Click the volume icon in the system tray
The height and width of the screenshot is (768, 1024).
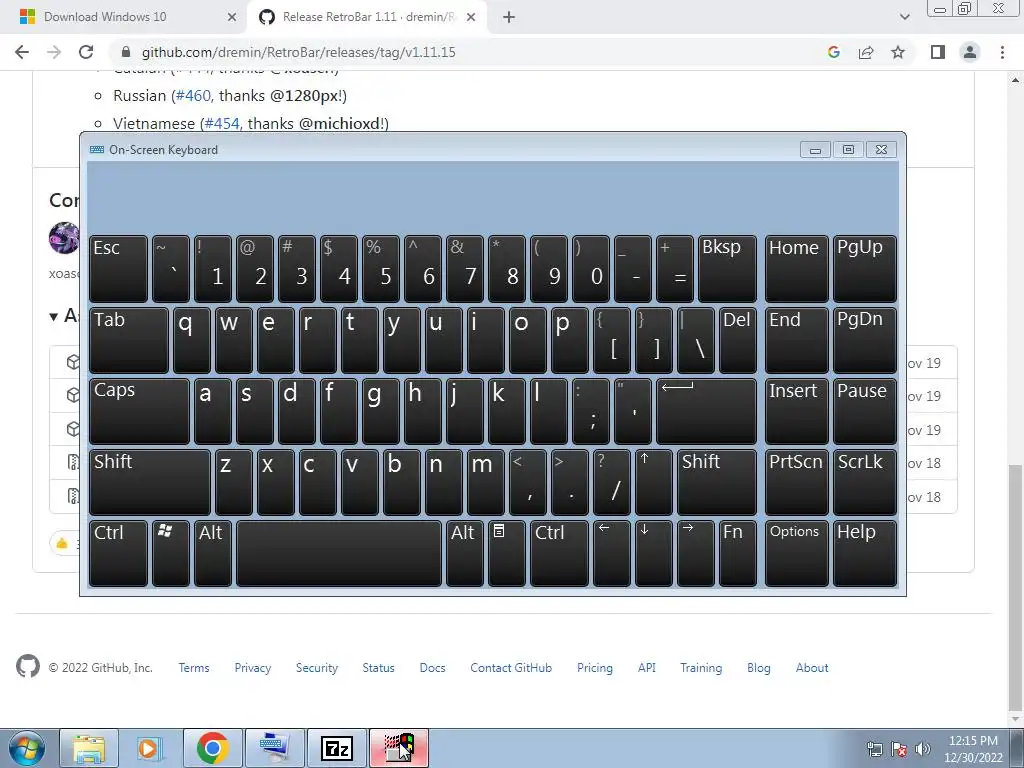[923, 749]
